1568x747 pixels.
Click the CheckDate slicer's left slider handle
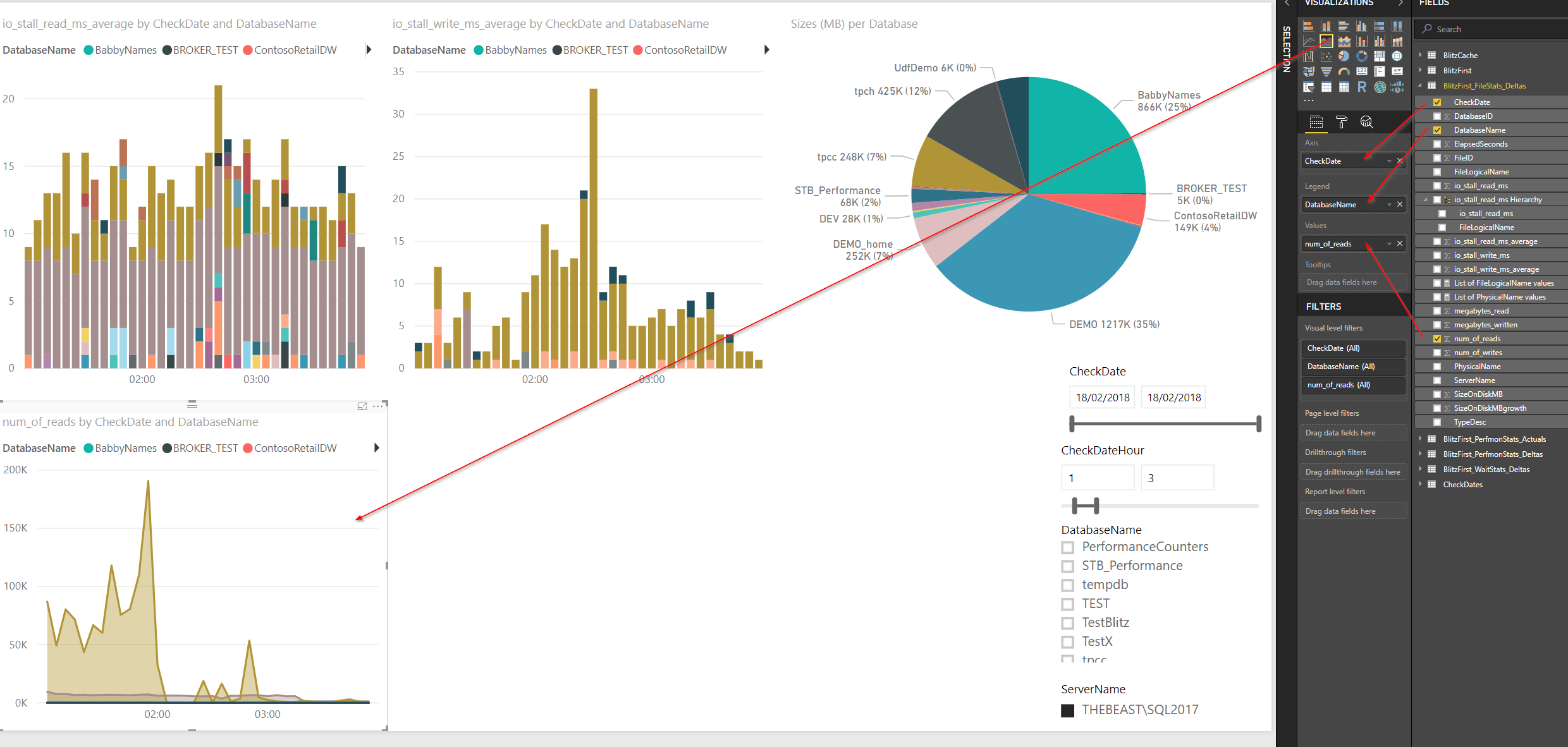(1072, 424)
